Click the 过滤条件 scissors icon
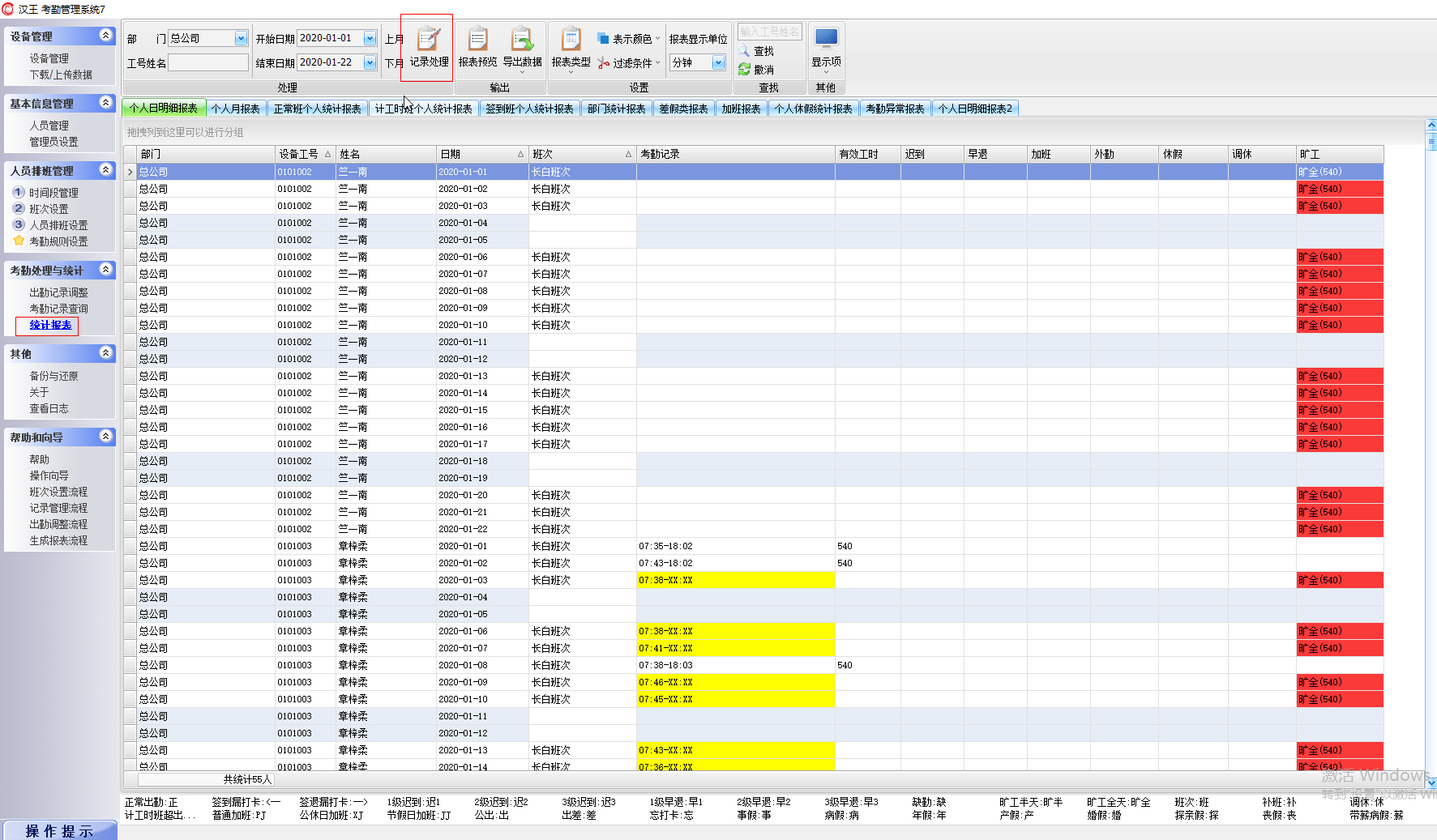The width and height of the screenshot is (1437, 840). point(603,62)
